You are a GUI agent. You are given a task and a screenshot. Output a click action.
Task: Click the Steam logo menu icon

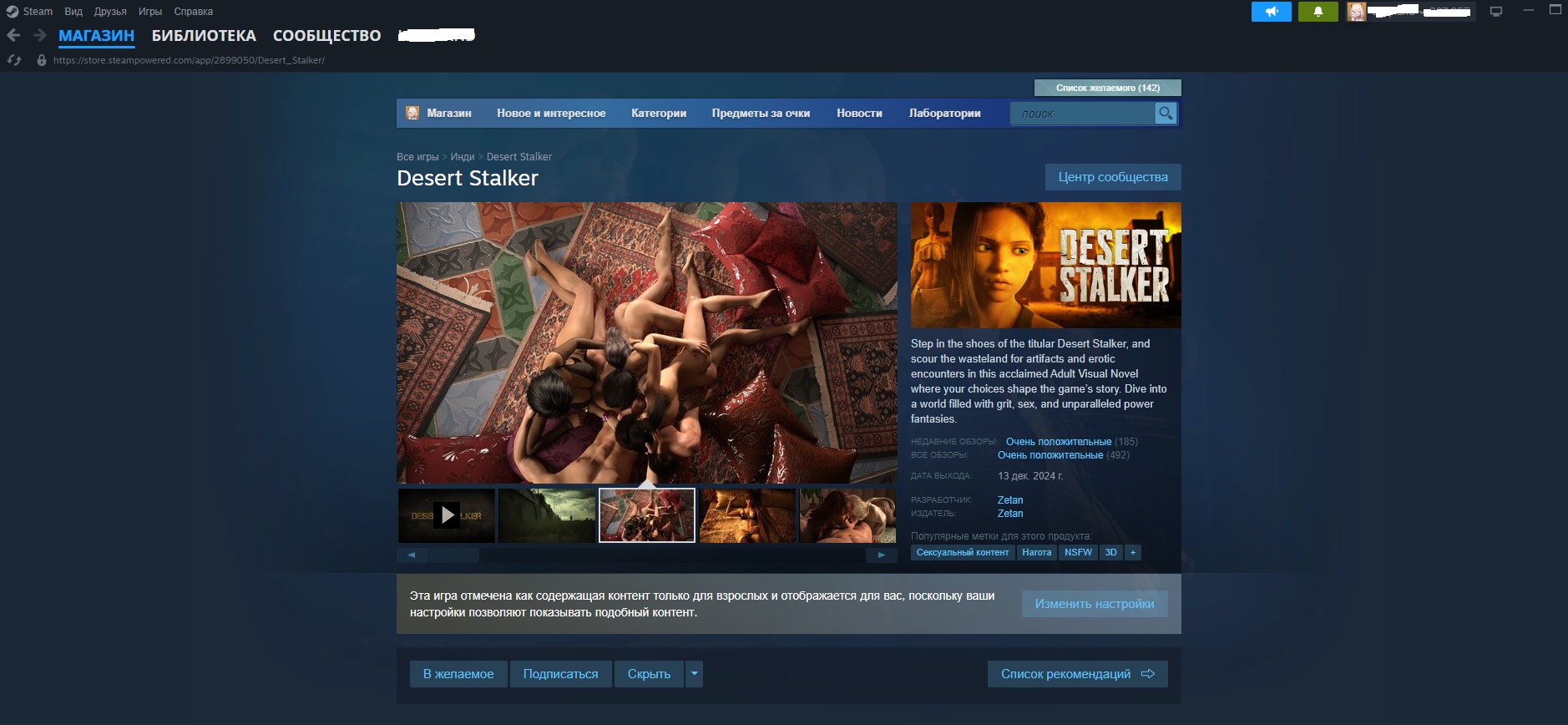(13, 12)
